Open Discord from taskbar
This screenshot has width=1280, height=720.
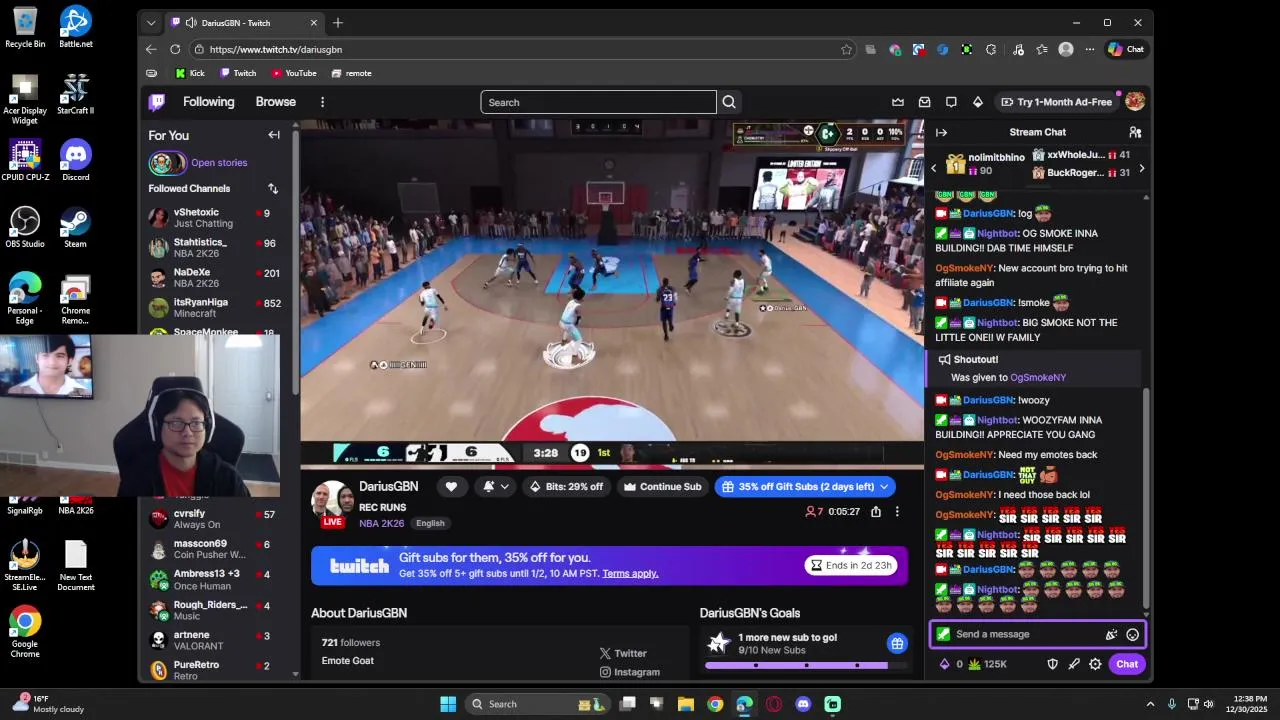point(803,704)
